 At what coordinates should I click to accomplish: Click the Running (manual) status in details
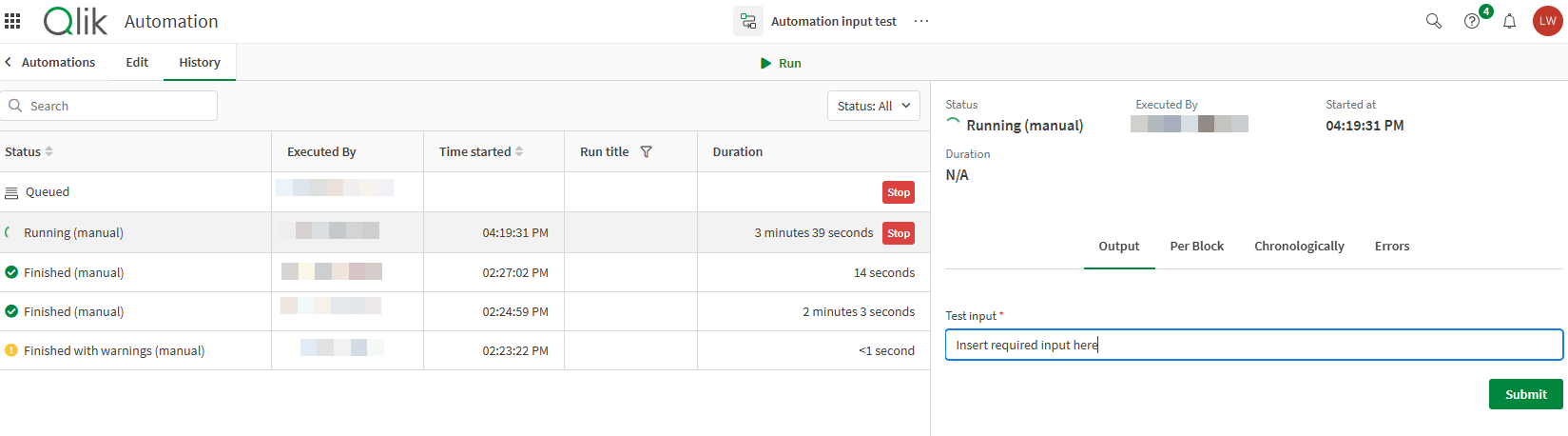click(1025, 126)
